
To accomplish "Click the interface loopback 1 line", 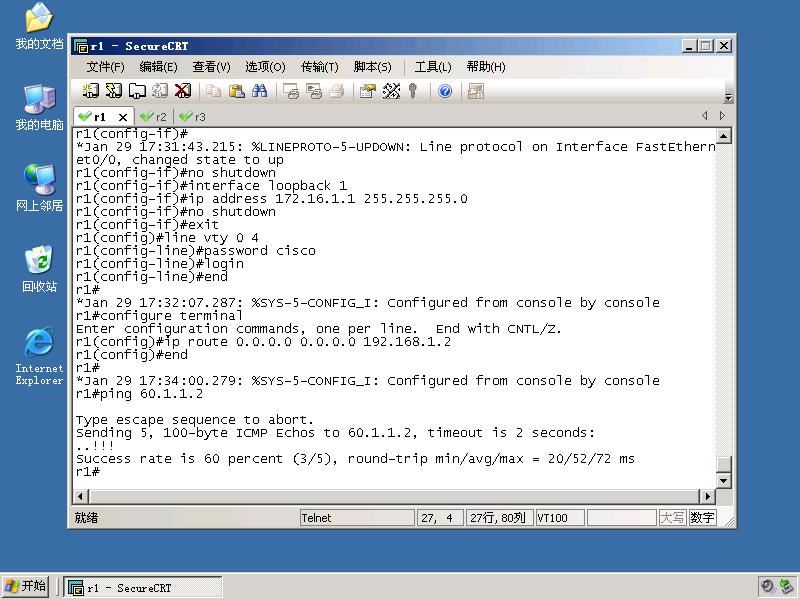I will (x=211, y=186).
